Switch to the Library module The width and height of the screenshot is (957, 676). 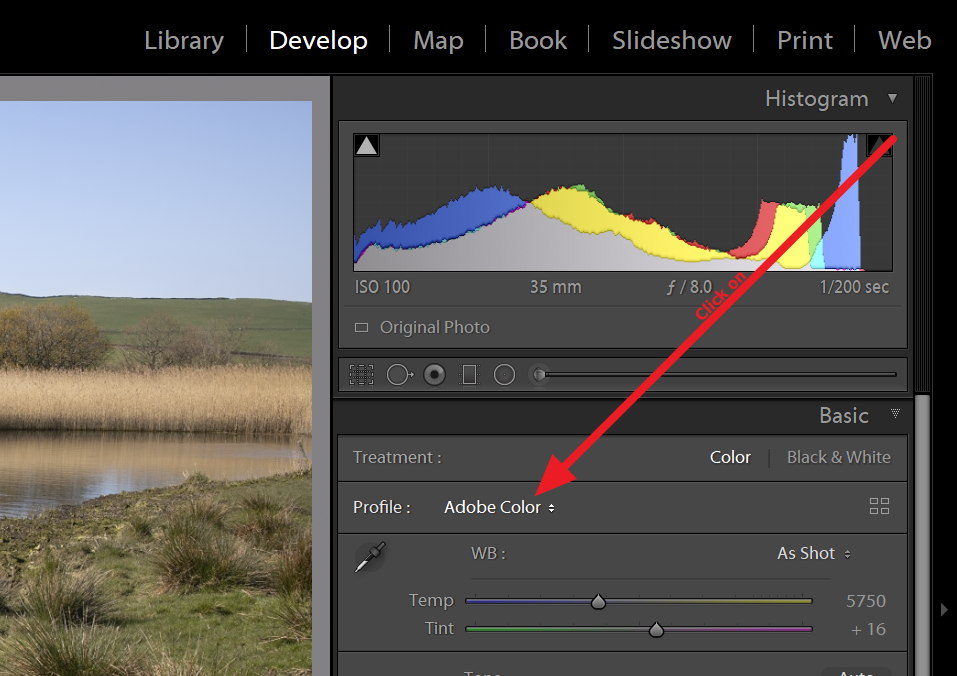coord(183,40)
